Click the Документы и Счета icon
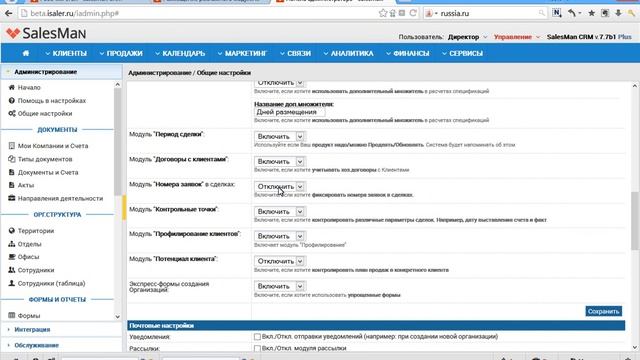This screenshot has height=360, width=640. (11, 172)
